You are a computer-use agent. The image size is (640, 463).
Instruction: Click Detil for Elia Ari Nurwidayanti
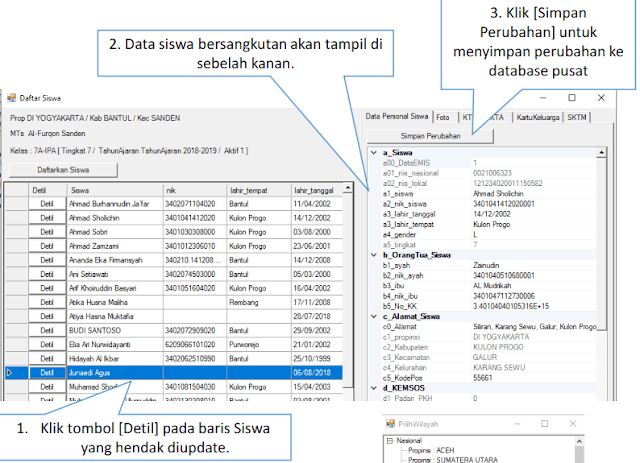point(47,345)
